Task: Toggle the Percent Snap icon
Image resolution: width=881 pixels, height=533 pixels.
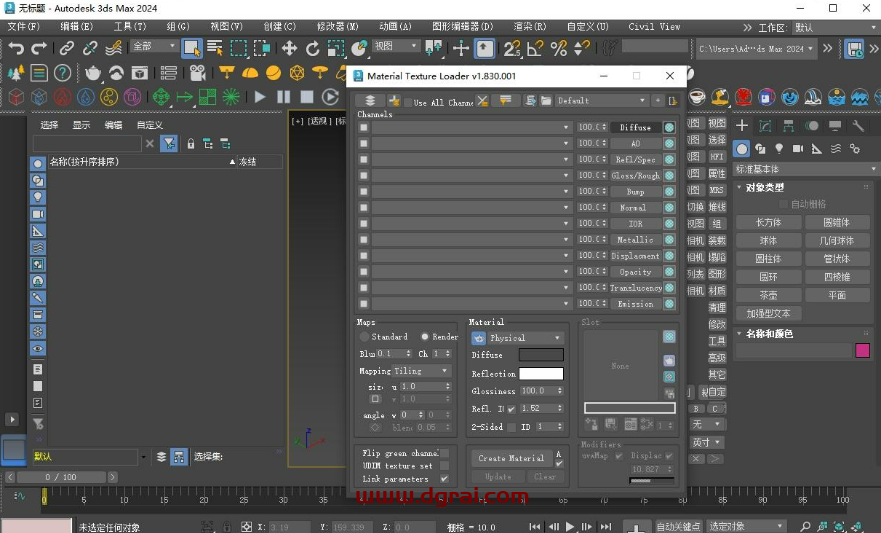Action: 558,49
